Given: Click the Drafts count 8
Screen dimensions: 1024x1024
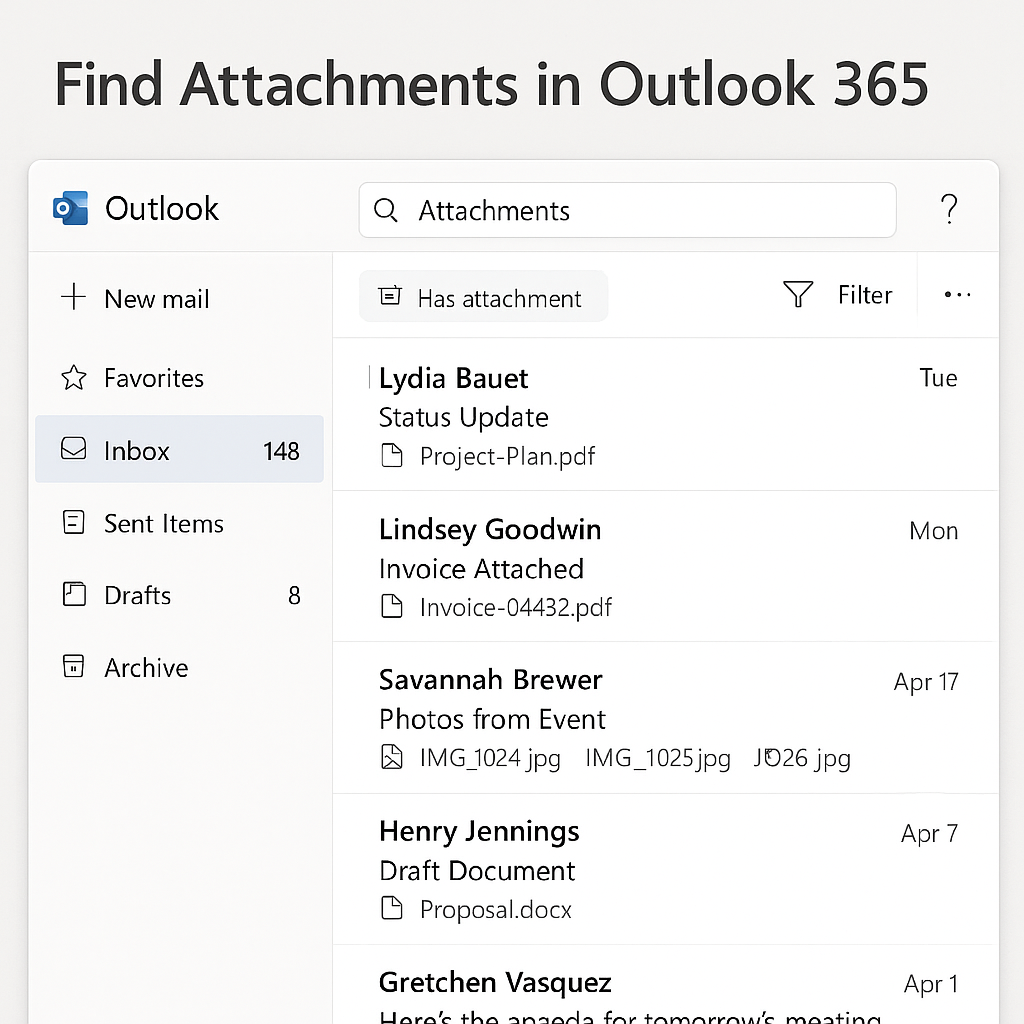Looking at the screenshot, I should pyautogui.click(x=295, y=596).
